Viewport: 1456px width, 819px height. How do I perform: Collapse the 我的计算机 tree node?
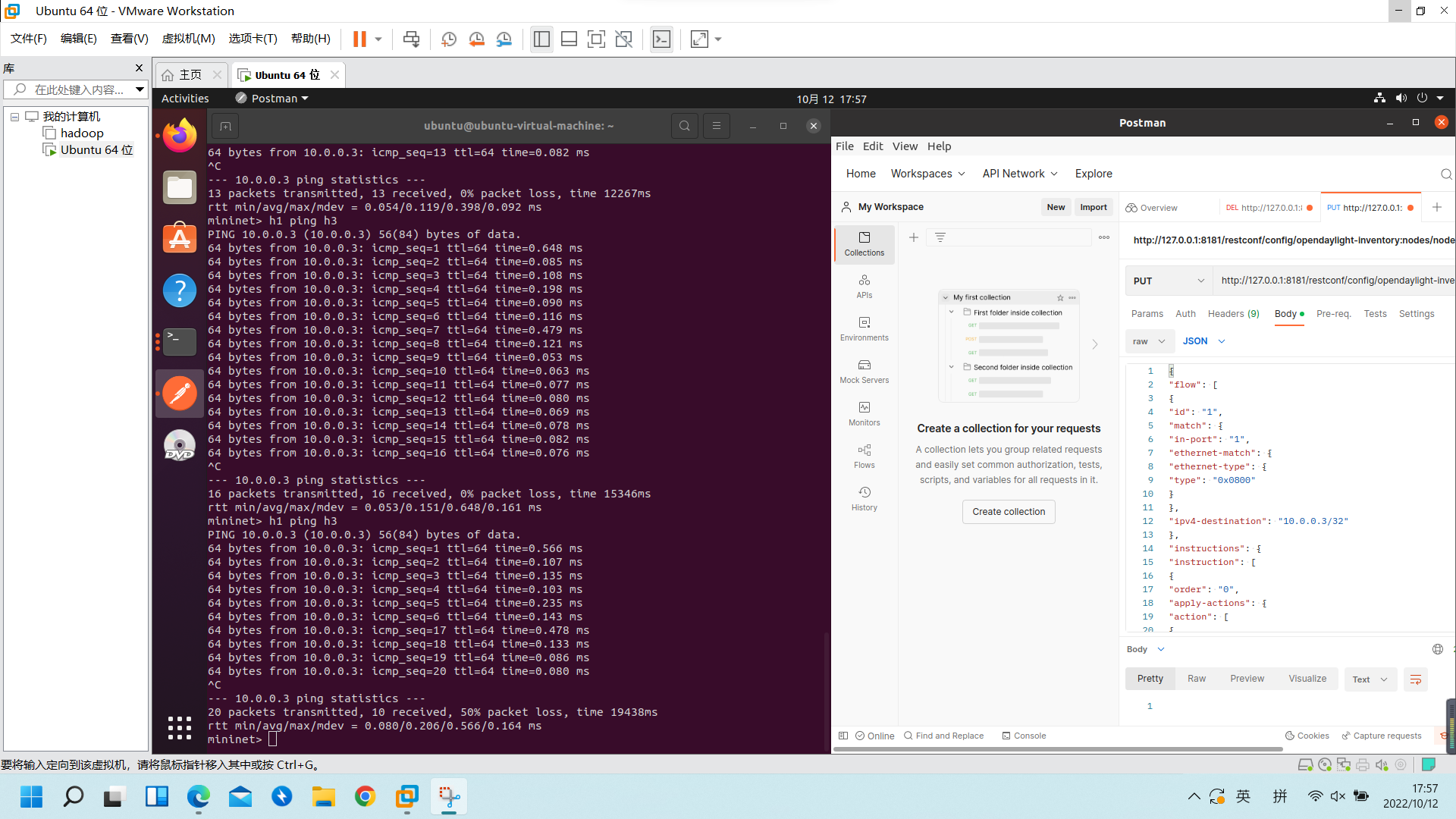coord(14,117)
